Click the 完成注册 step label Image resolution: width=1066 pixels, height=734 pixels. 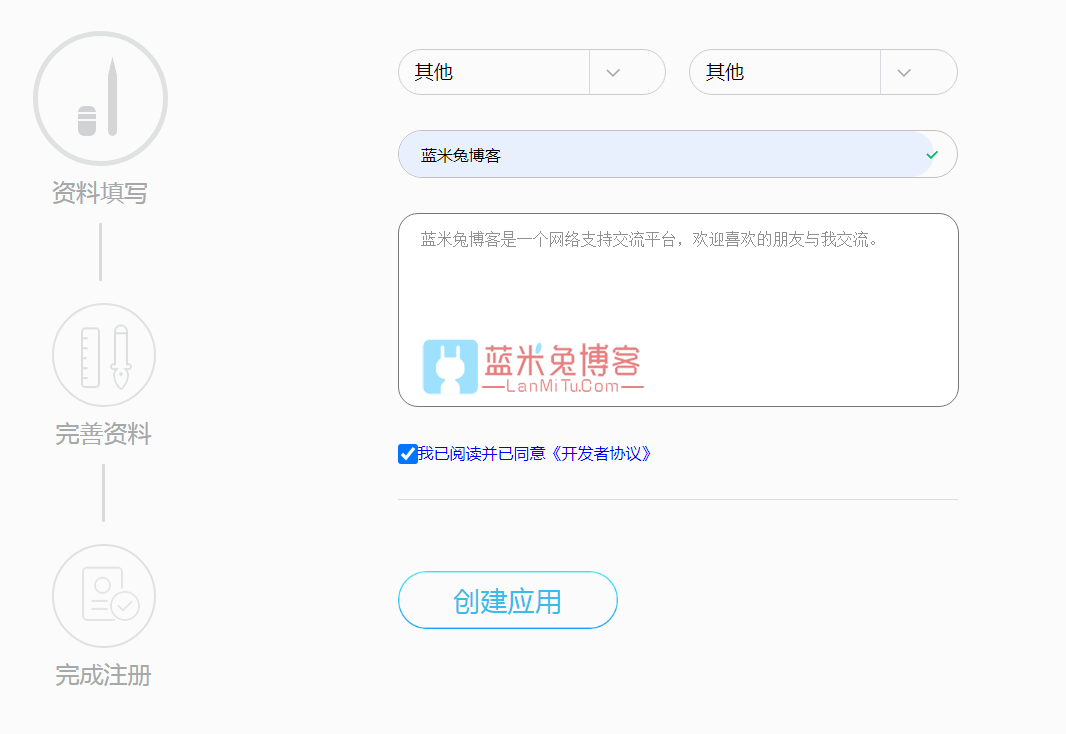pos(103,675)
